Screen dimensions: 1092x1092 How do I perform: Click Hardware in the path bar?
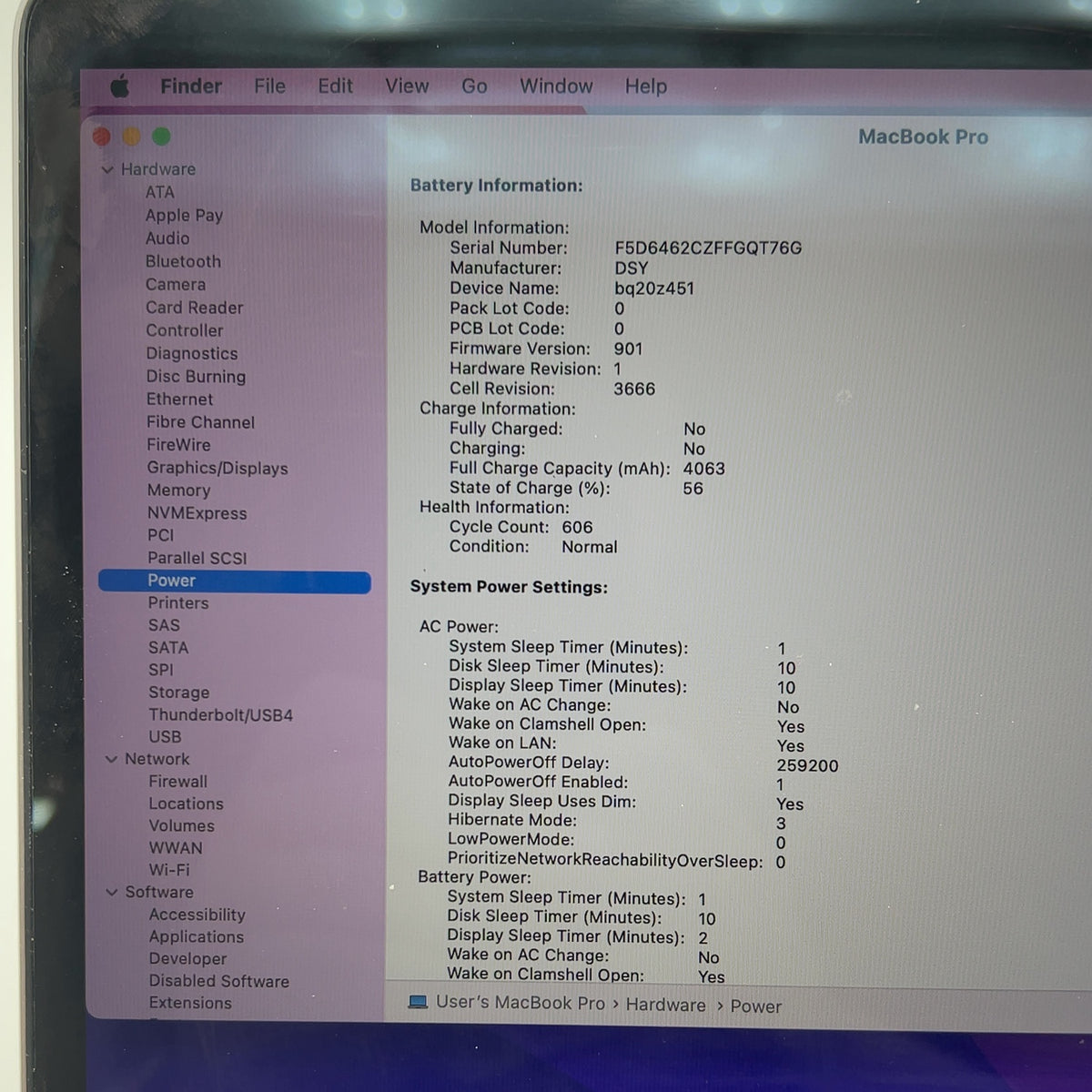click(665, 1006)
